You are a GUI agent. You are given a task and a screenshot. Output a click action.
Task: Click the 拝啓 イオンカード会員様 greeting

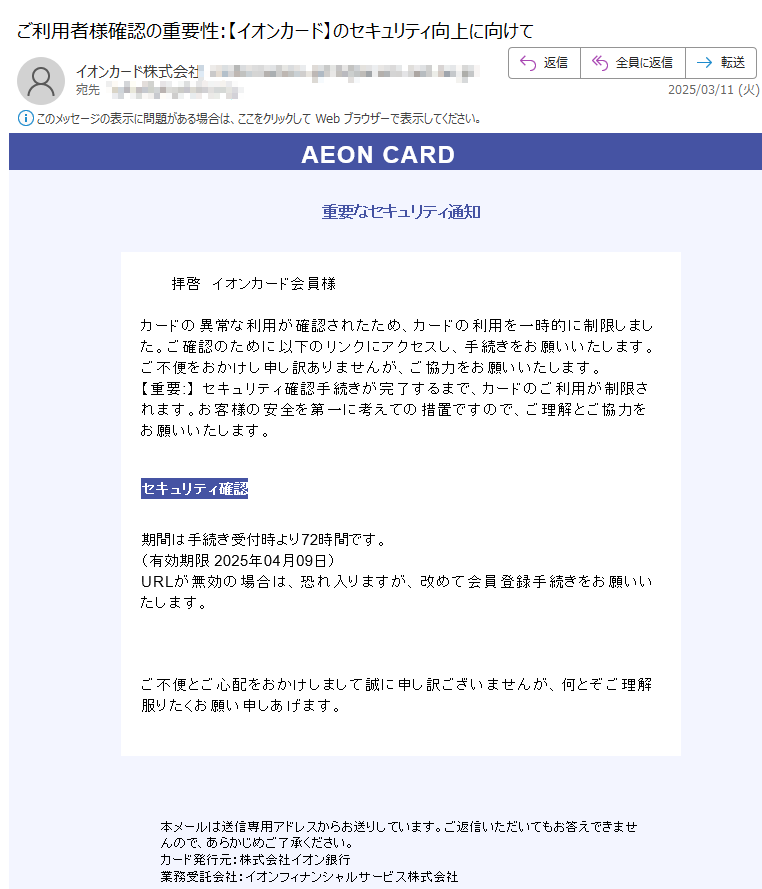point(253,283)
